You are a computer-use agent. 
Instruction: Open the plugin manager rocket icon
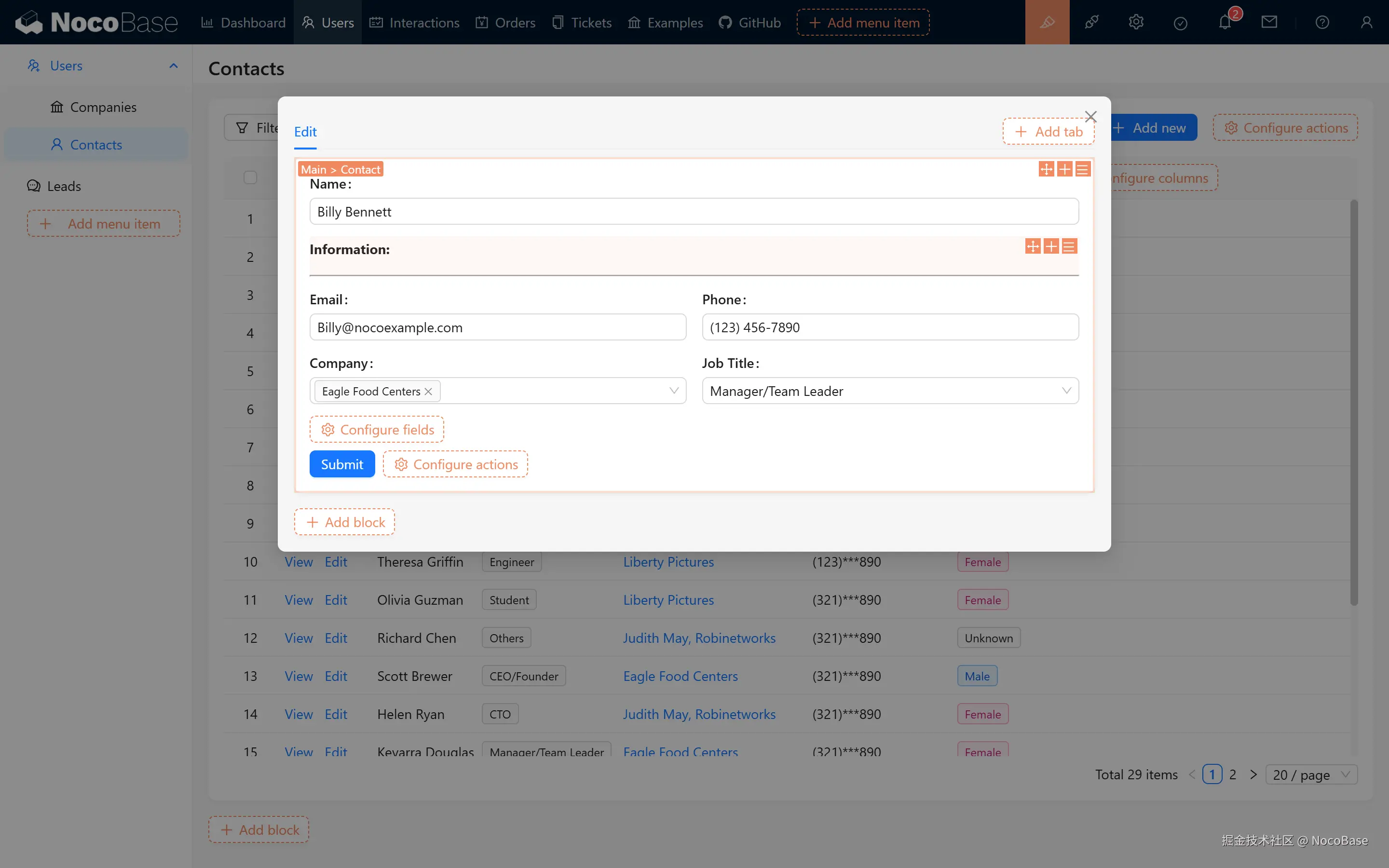tap(1091, 22)
